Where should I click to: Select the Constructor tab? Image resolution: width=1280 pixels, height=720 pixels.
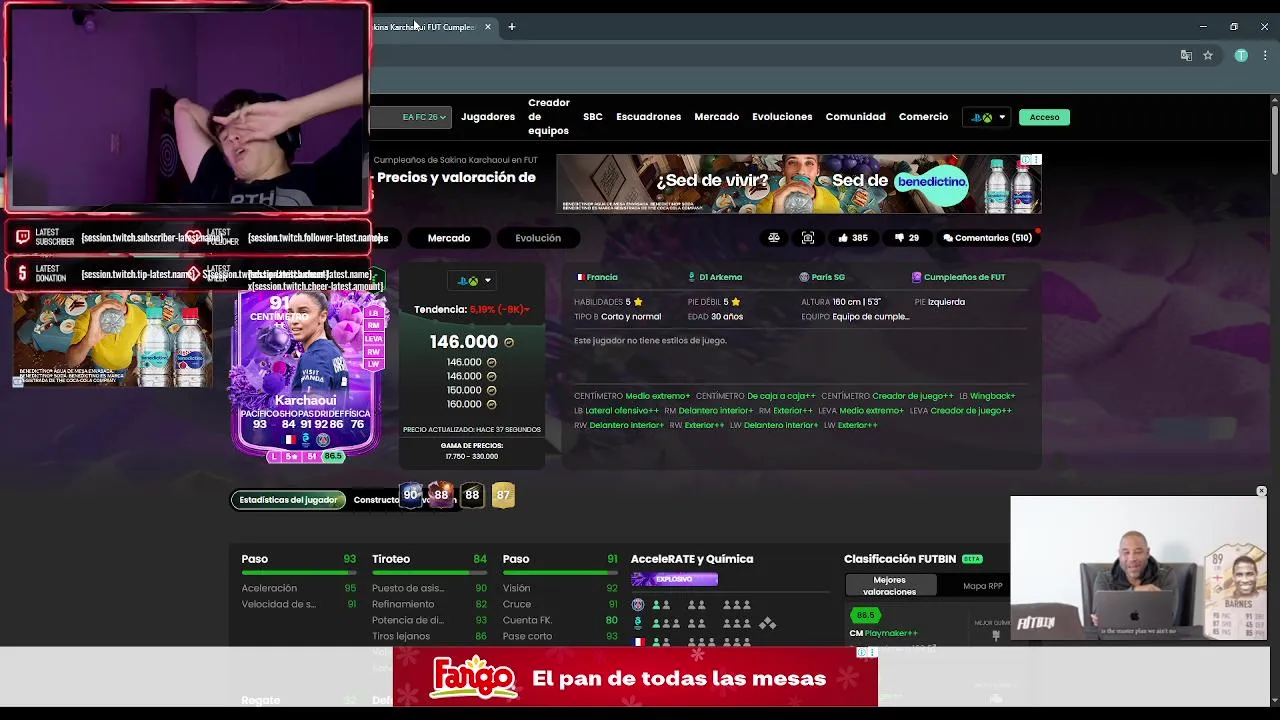[x=376, y=500]
